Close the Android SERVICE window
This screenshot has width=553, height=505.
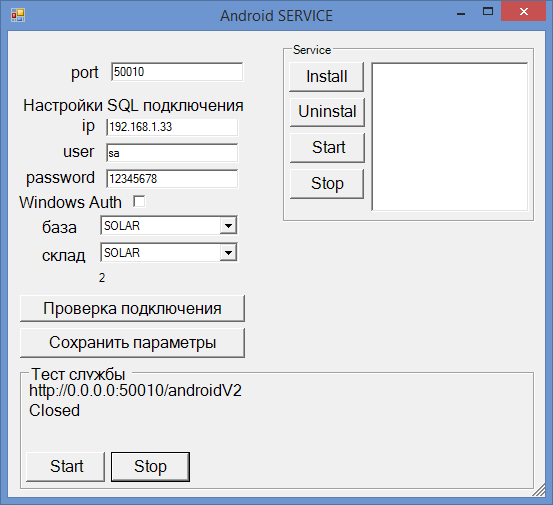[x=523, y=12]
